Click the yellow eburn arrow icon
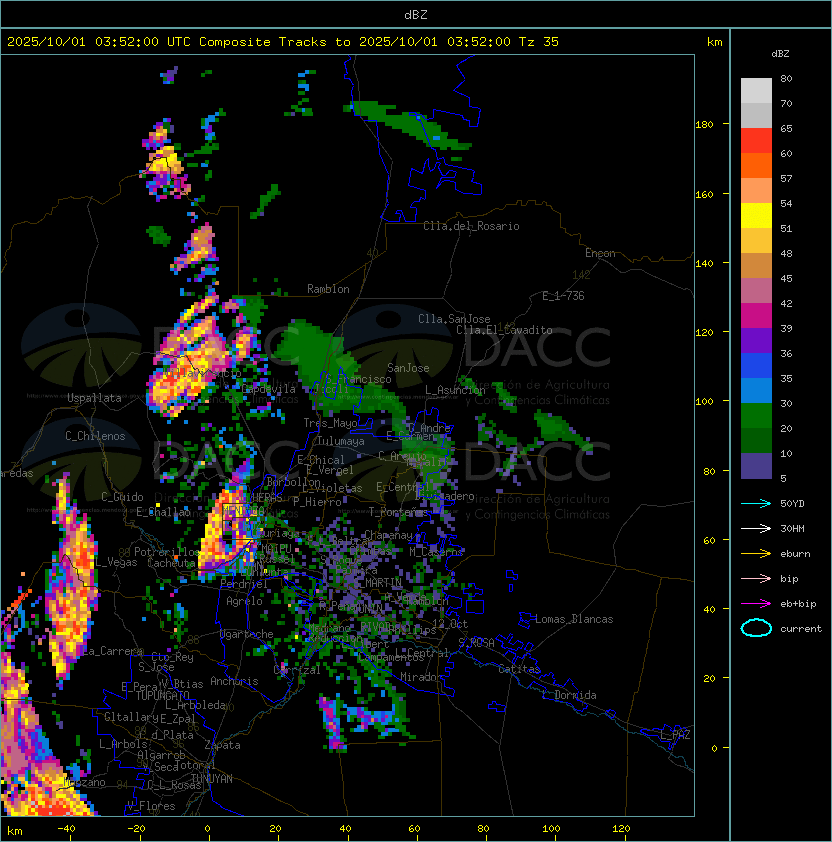Viewport: 832px width, 842px height. (x=756, y=554)
